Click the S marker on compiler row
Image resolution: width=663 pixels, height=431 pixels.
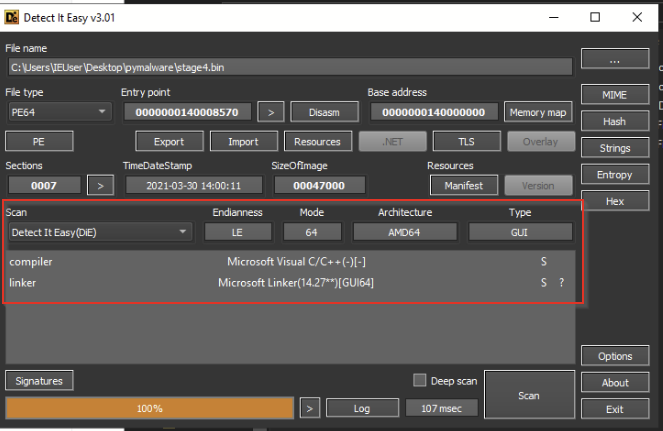click(x=544, y=262)
